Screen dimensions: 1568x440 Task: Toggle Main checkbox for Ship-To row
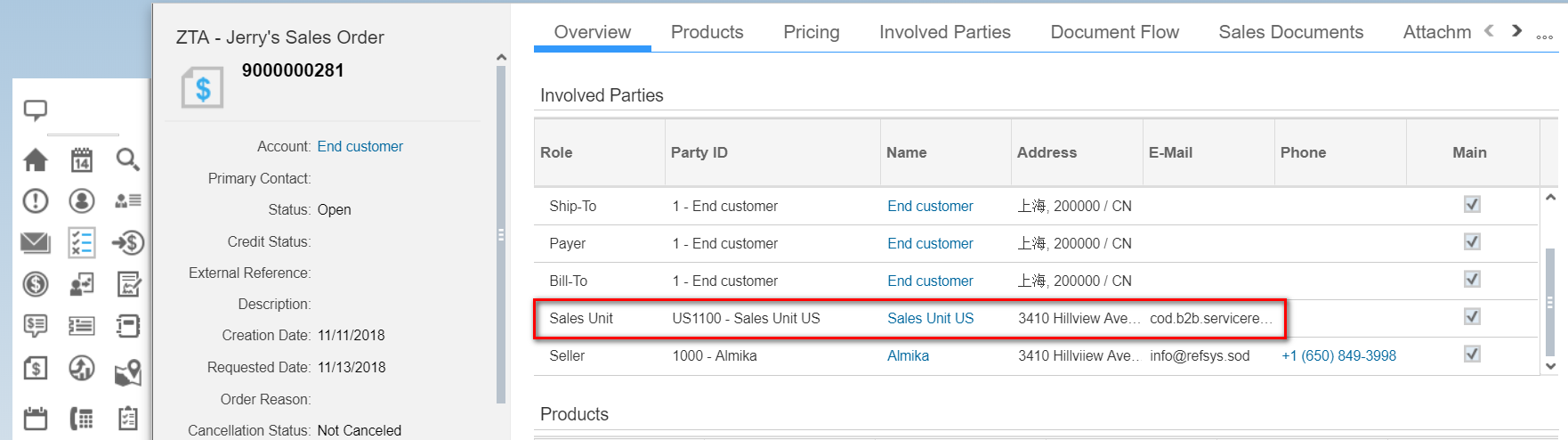[1472, 205]
